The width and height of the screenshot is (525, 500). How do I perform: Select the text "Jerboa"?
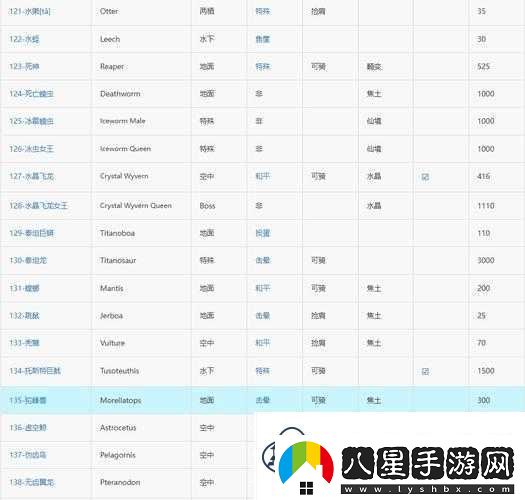pos(111,315)
